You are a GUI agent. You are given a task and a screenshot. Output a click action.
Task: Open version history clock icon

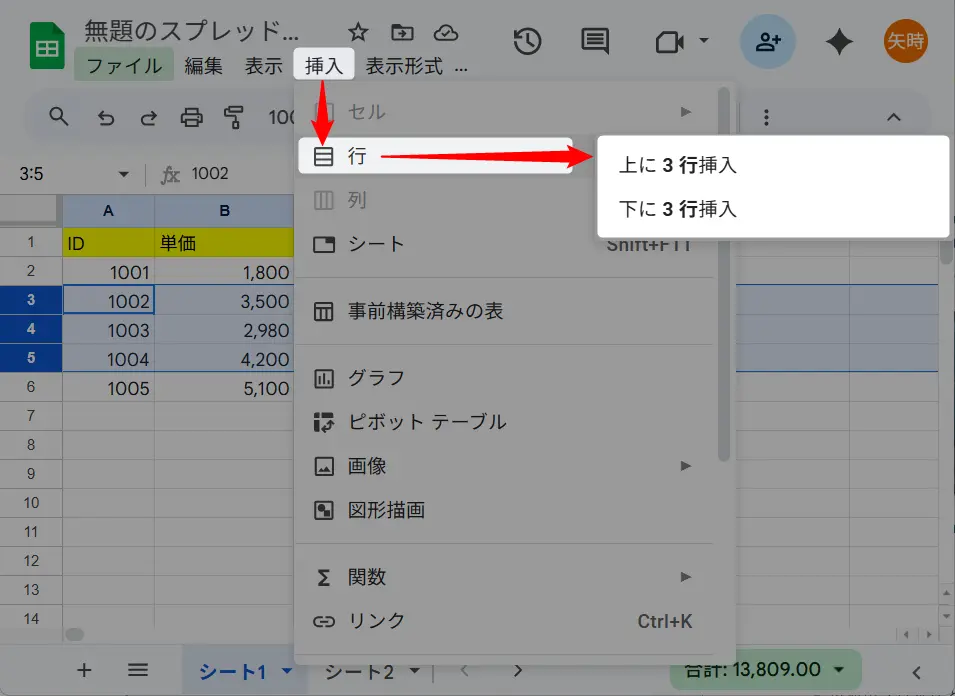527,41
